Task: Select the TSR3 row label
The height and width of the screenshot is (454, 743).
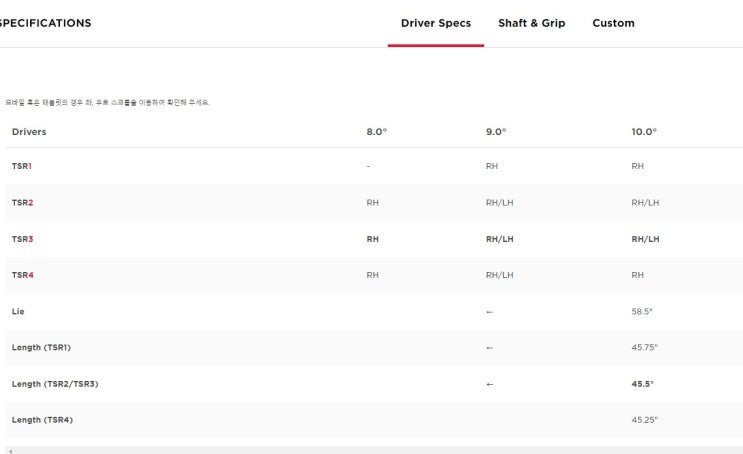Action: pyautogui.click(x=22, y=239)
